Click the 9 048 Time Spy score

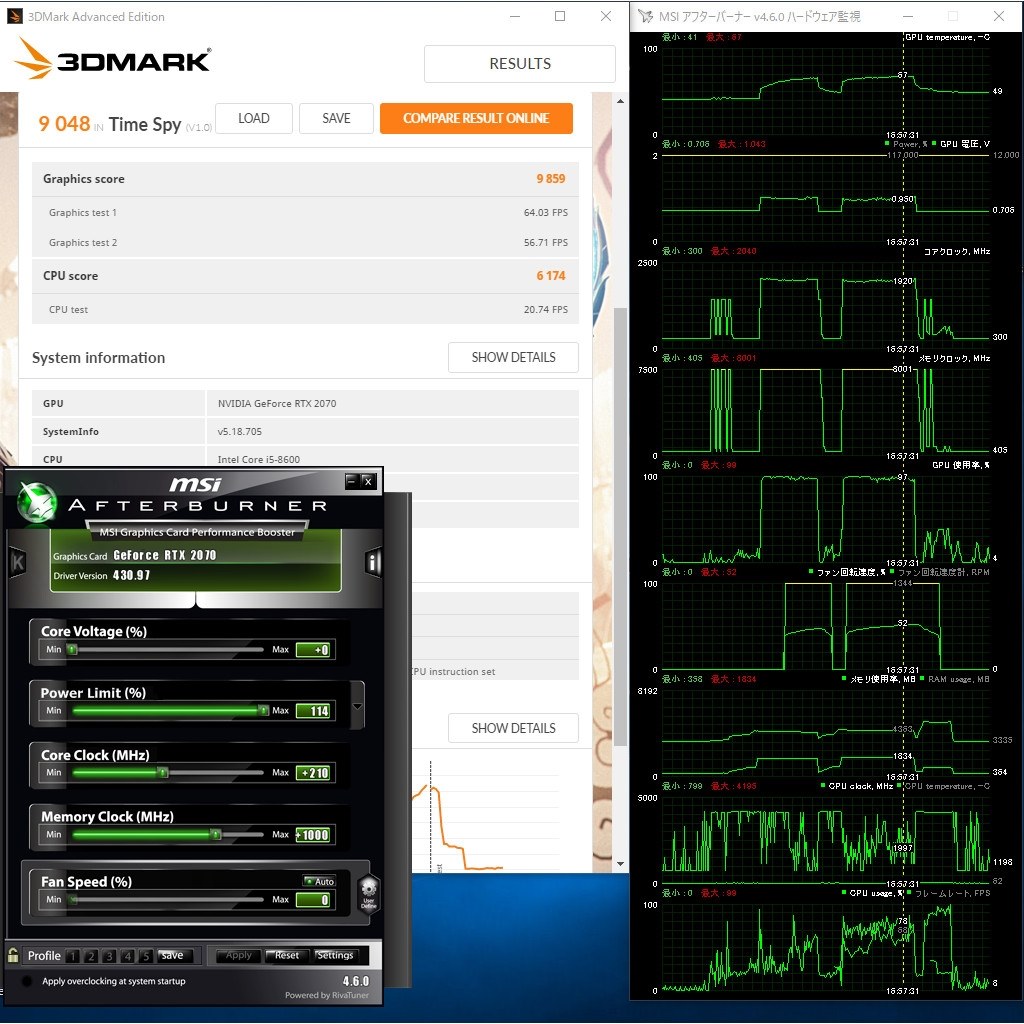64,123
